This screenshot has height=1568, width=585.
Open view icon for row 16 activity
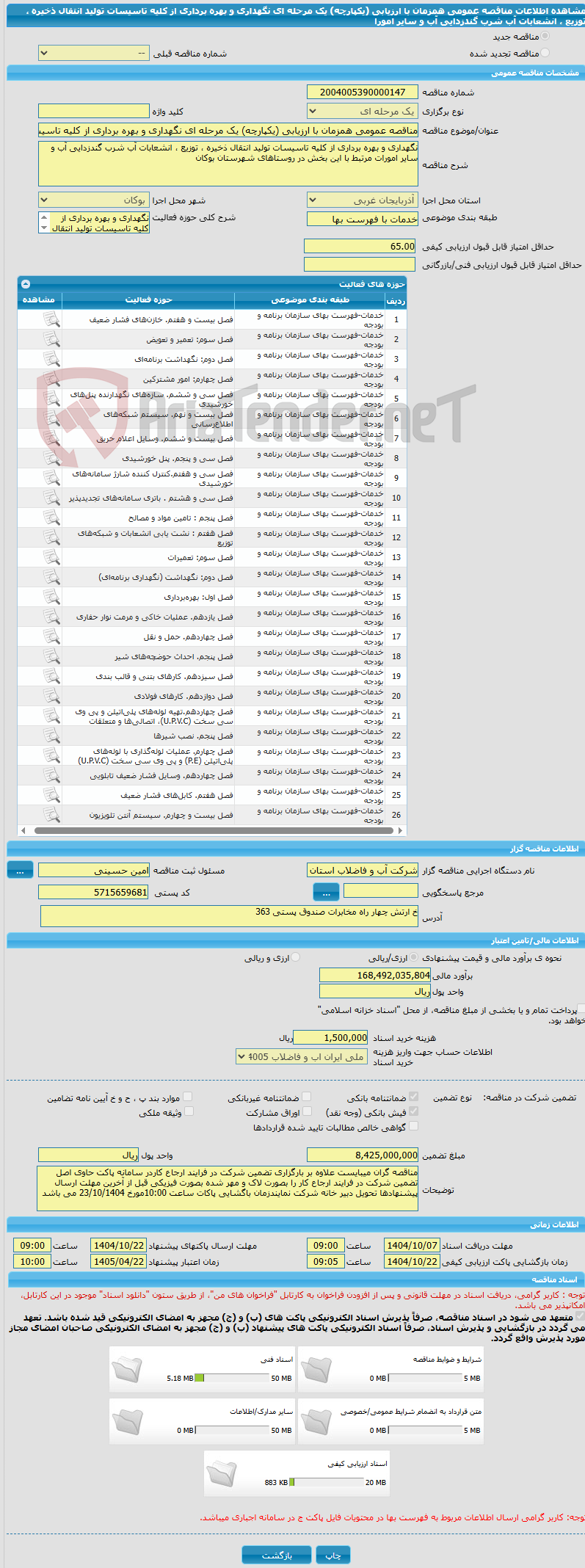[51, 616]
